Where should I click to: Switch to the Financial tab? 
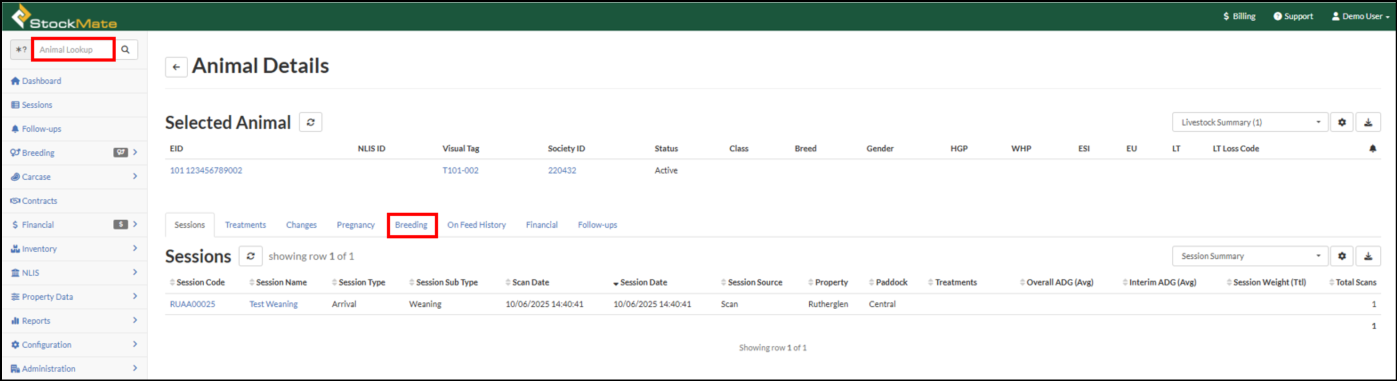click(542, 225)
